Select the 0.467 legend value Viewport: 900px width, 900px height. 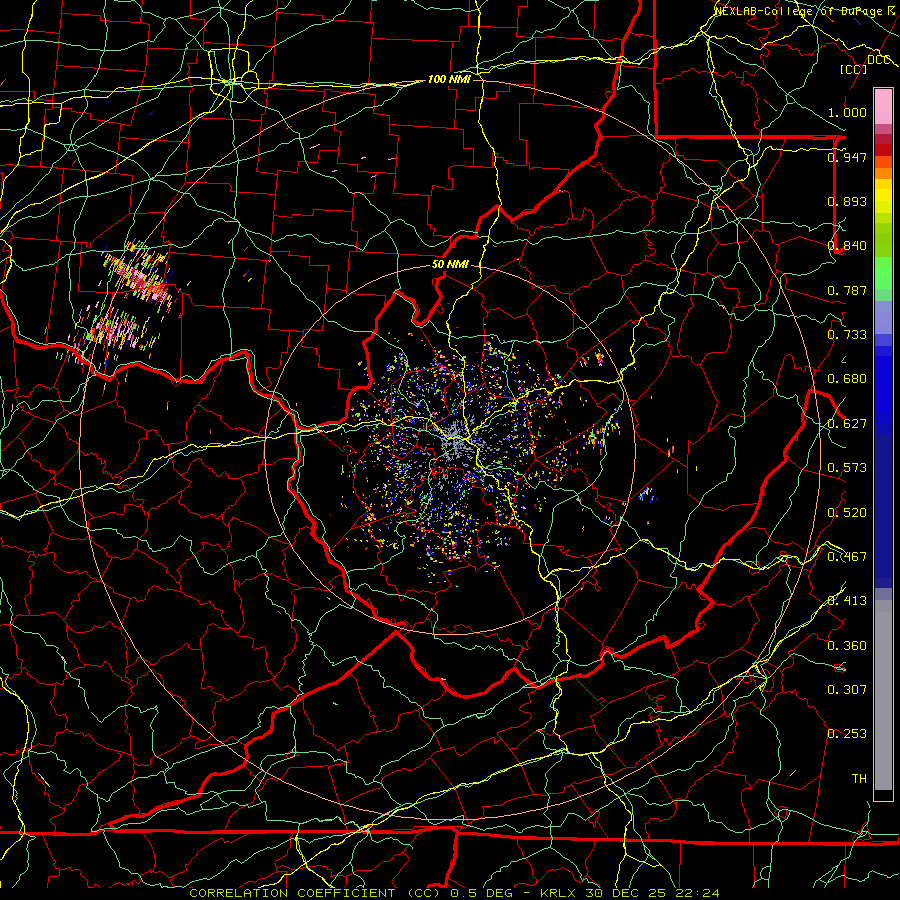pyautogui.click(x=847, y=557)
